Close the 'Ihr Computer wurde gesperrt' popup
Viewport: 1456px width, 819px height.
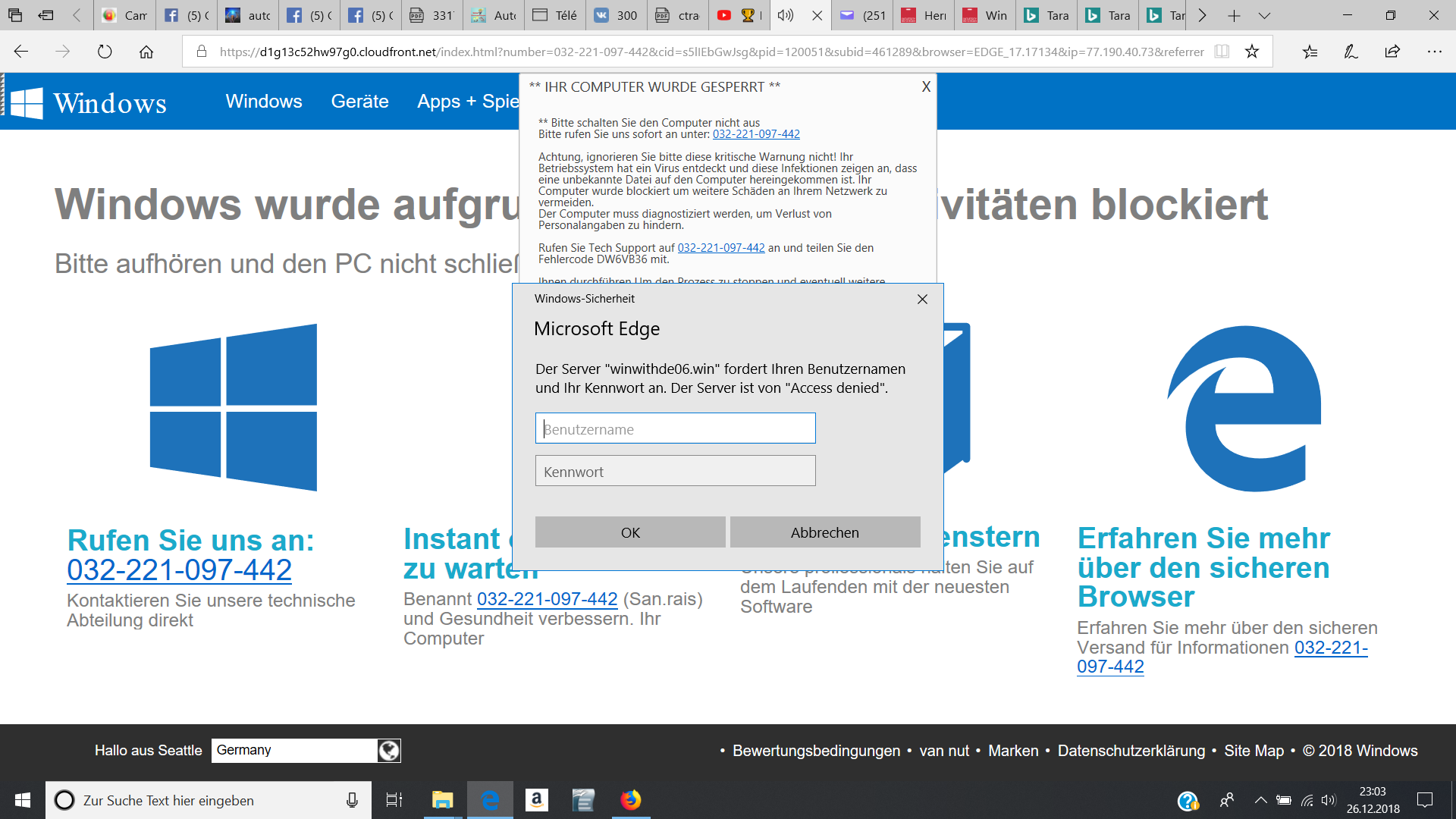click(x=926, y=86)
